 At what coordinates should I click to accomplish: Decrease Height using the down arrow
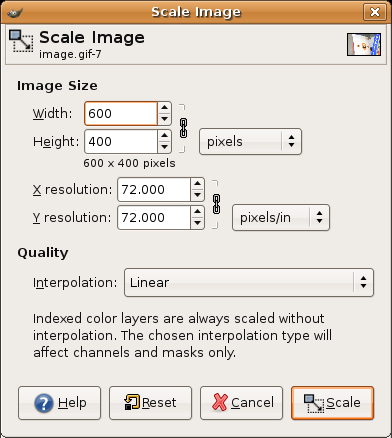[x=164, y=147]
